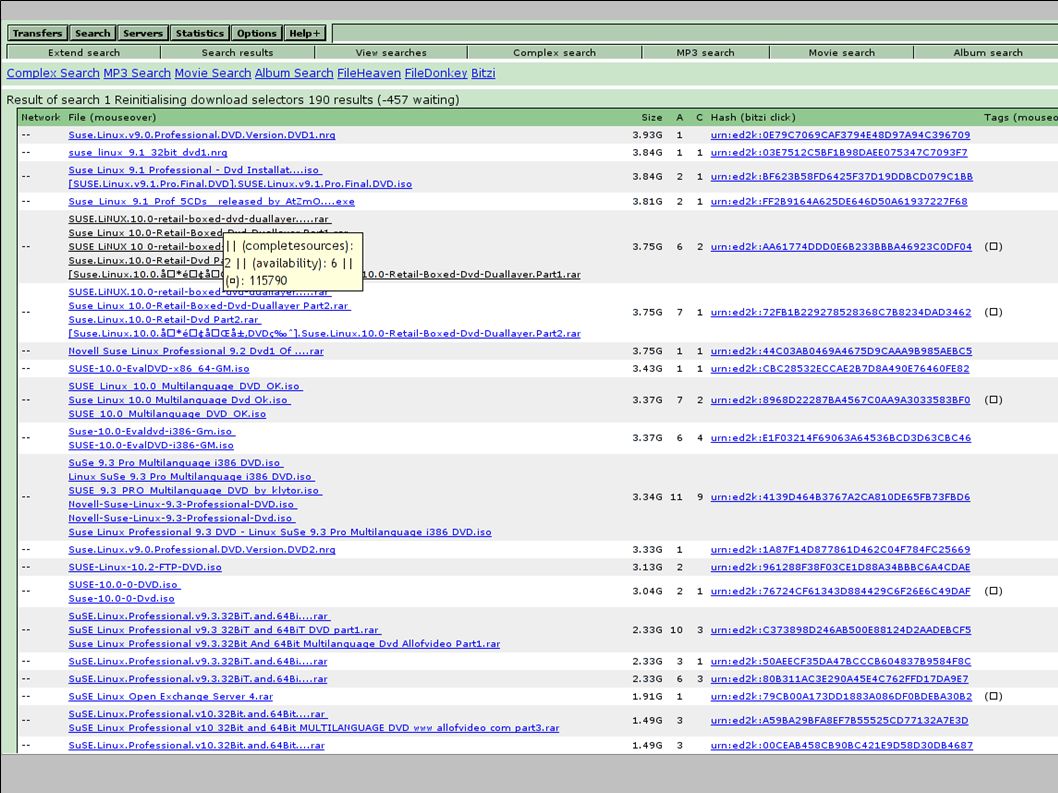Download Suse Linux 9.1 Prof 5CDs exe file

(x=211, y=201)
